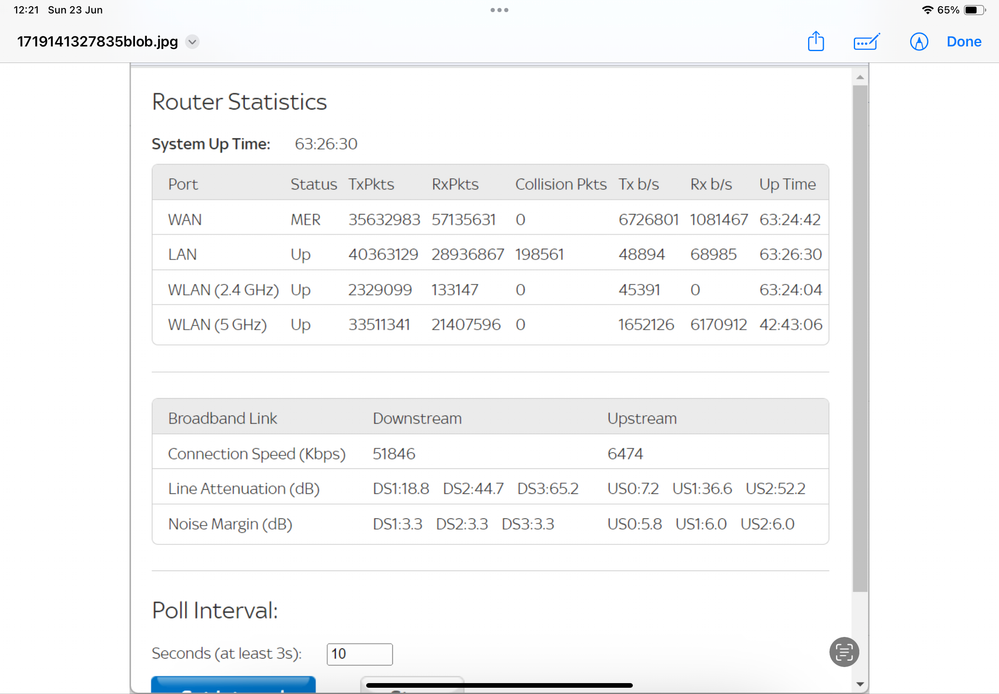The height and width of the screenshot is (694, 999).
Task: Tap the Share icon in toolbar
Action: pos(816,41)
